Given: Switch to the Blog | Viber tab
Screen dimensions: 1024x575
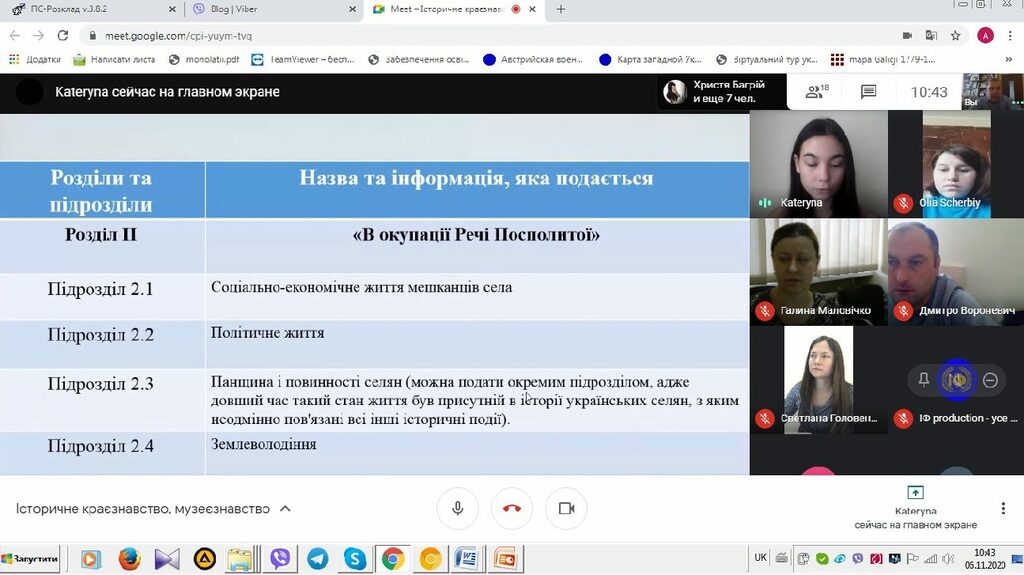Looking at the screenshot, I should click(x=270, y=9).
